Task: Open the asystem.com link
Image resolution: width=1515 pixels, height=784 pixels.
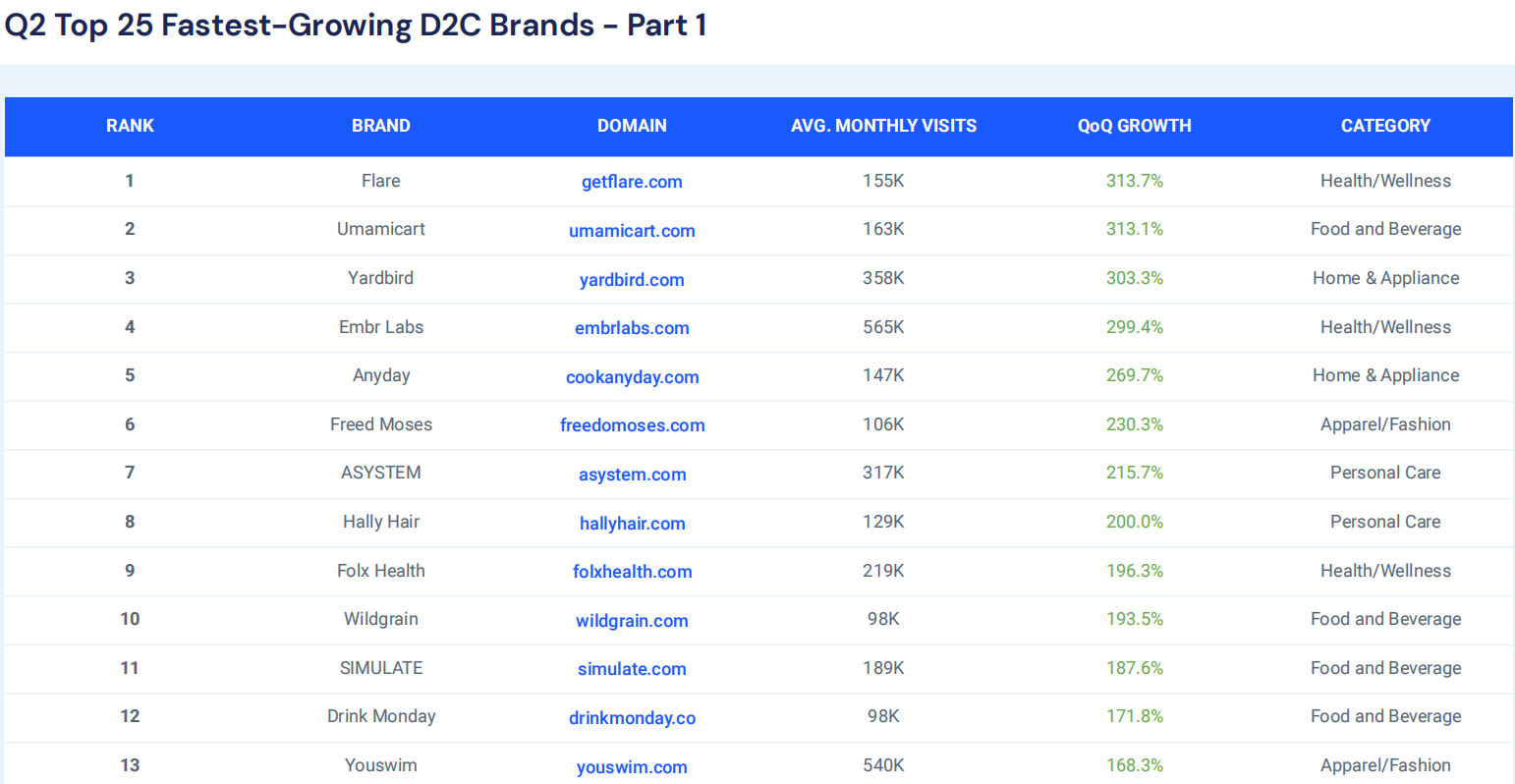Action: point(632,475)
